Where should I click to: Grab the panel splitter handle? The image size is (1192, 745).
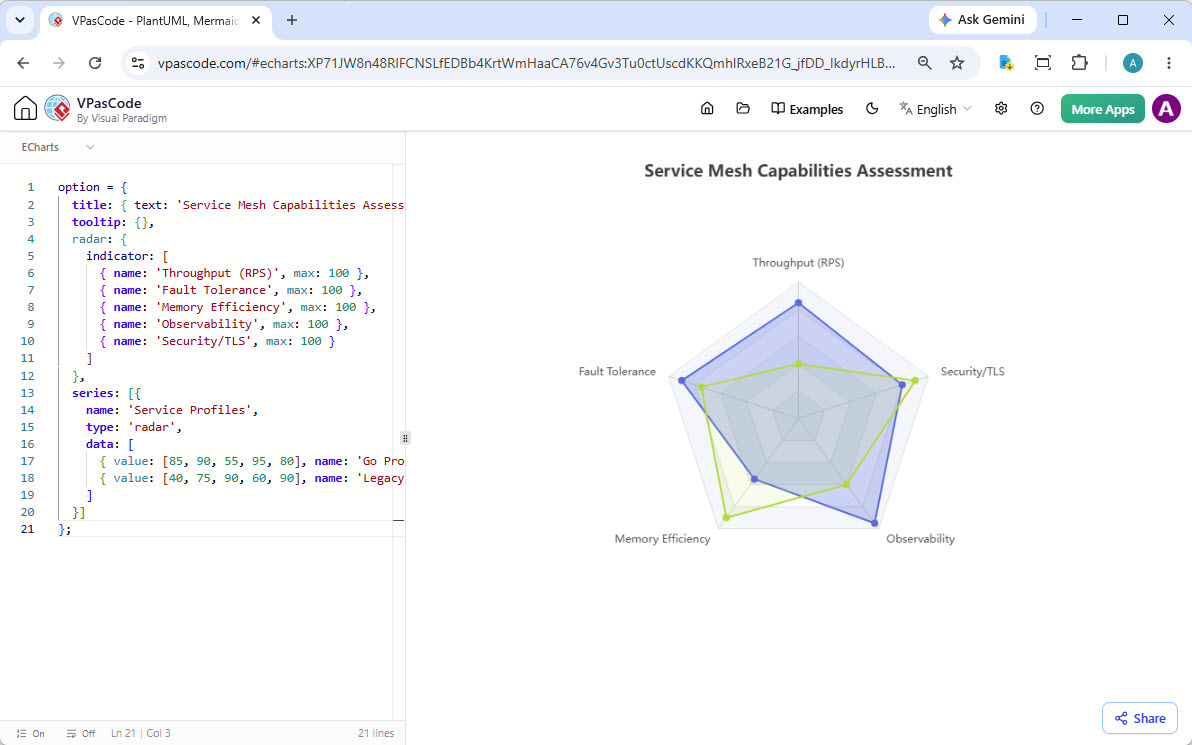point(405,438)
